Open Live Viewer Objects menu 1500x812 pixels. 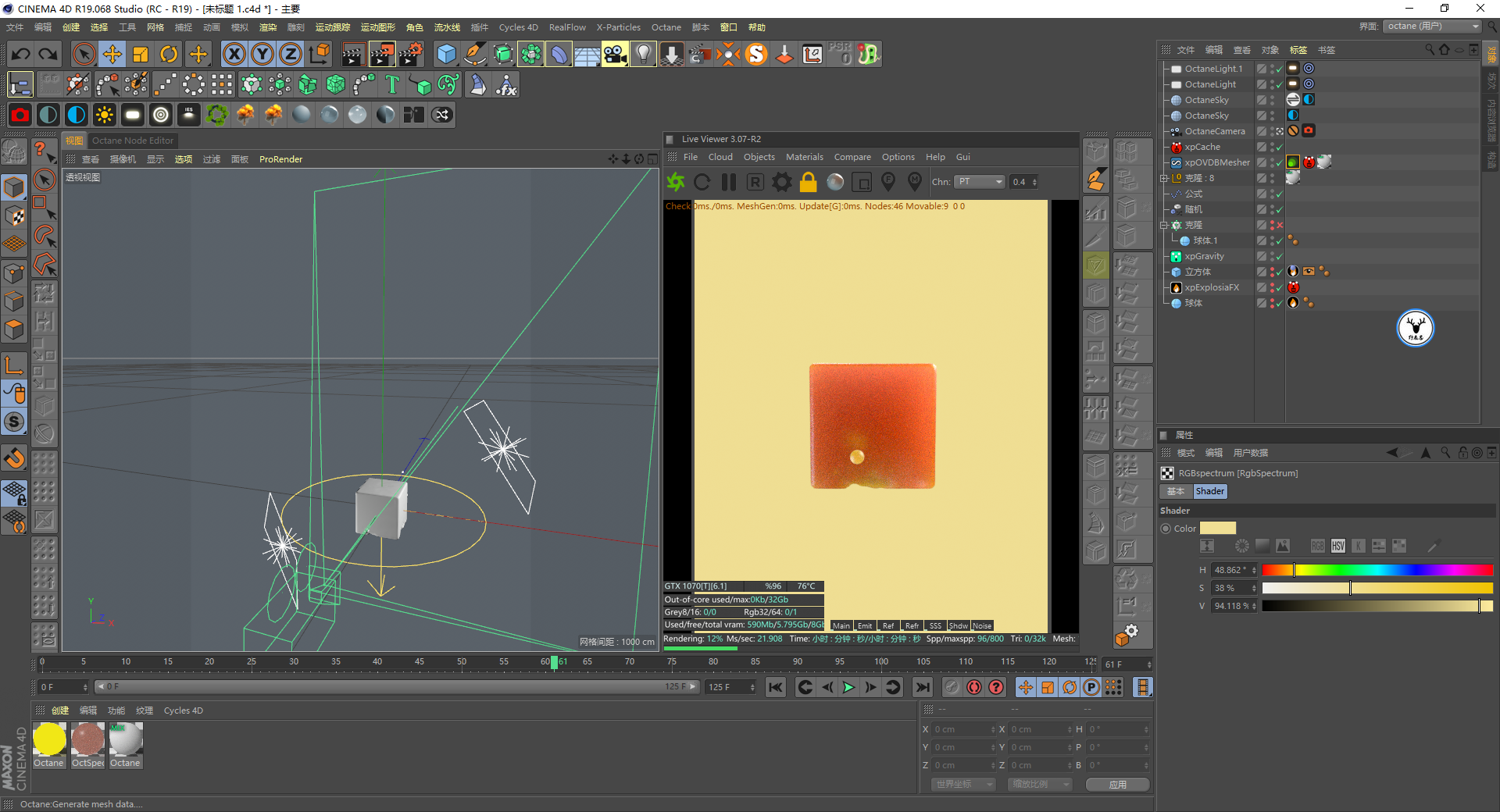pos(759,157)
